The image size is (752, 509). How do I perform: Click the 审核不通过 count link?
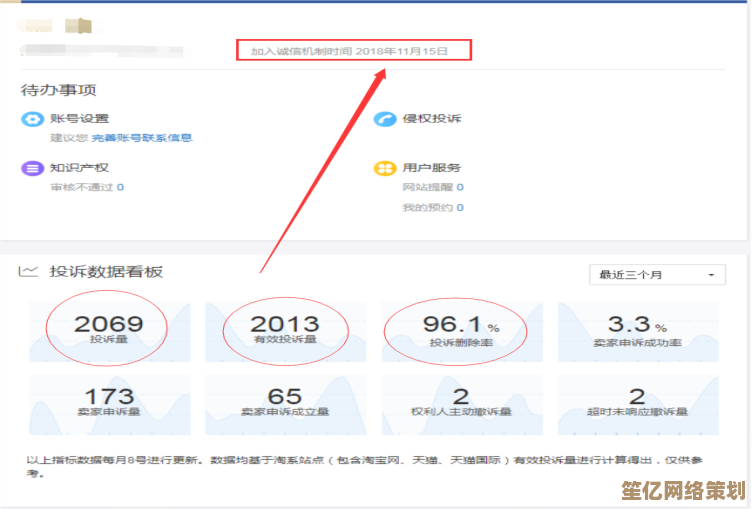(x=120, y=187)
